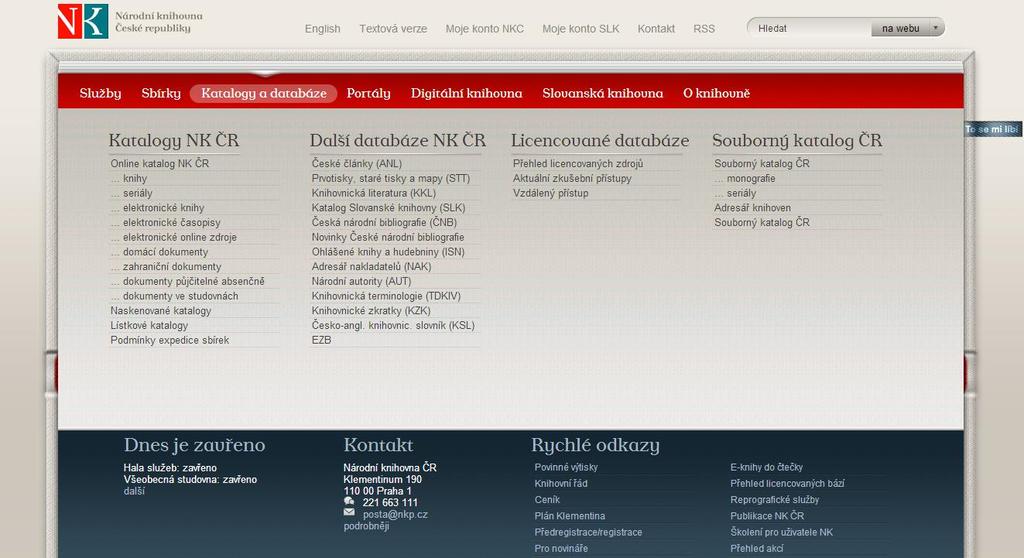Image resolution: width=1024 pixels, height=558 pixels.
Task: Open České články (ANL) database
Action: coord(357,163)
